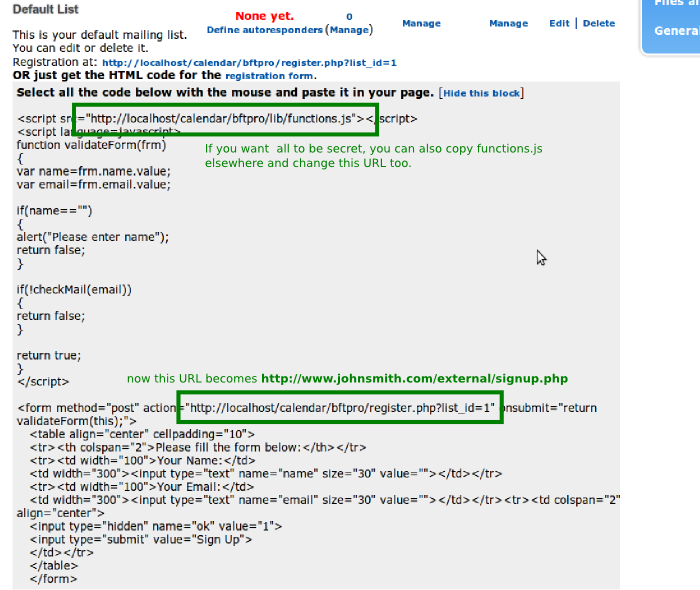Image resolution: width=700 pixels, height=590 pixels.
Task: Click the functions.js script src URL
Action: point(221,119)
